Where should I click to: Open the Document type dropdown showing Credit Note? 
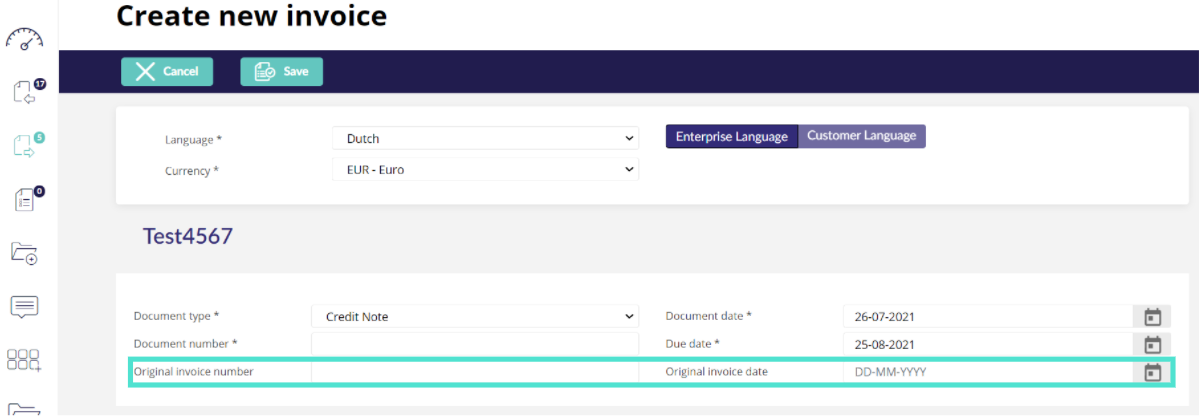coord(475,317)
